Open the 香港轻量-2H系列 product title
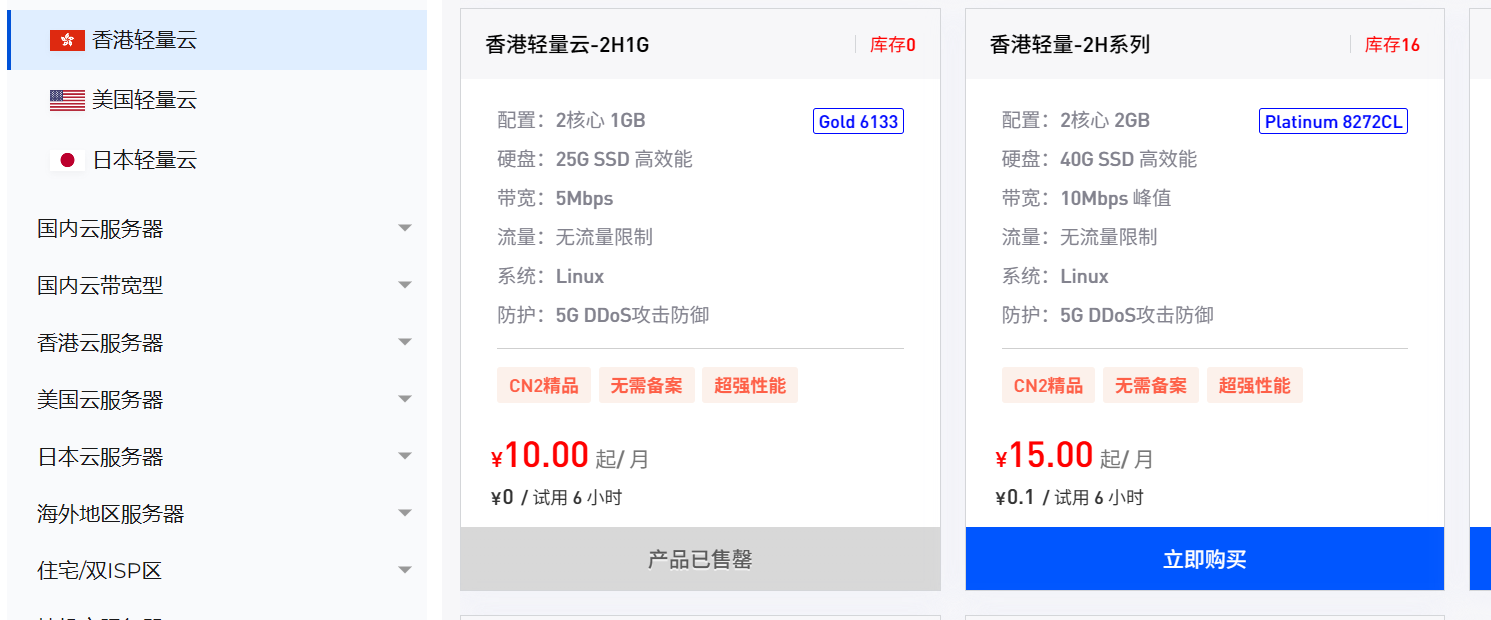The height and width of the screenshot is (620, 1491). tap(1070, 44)
